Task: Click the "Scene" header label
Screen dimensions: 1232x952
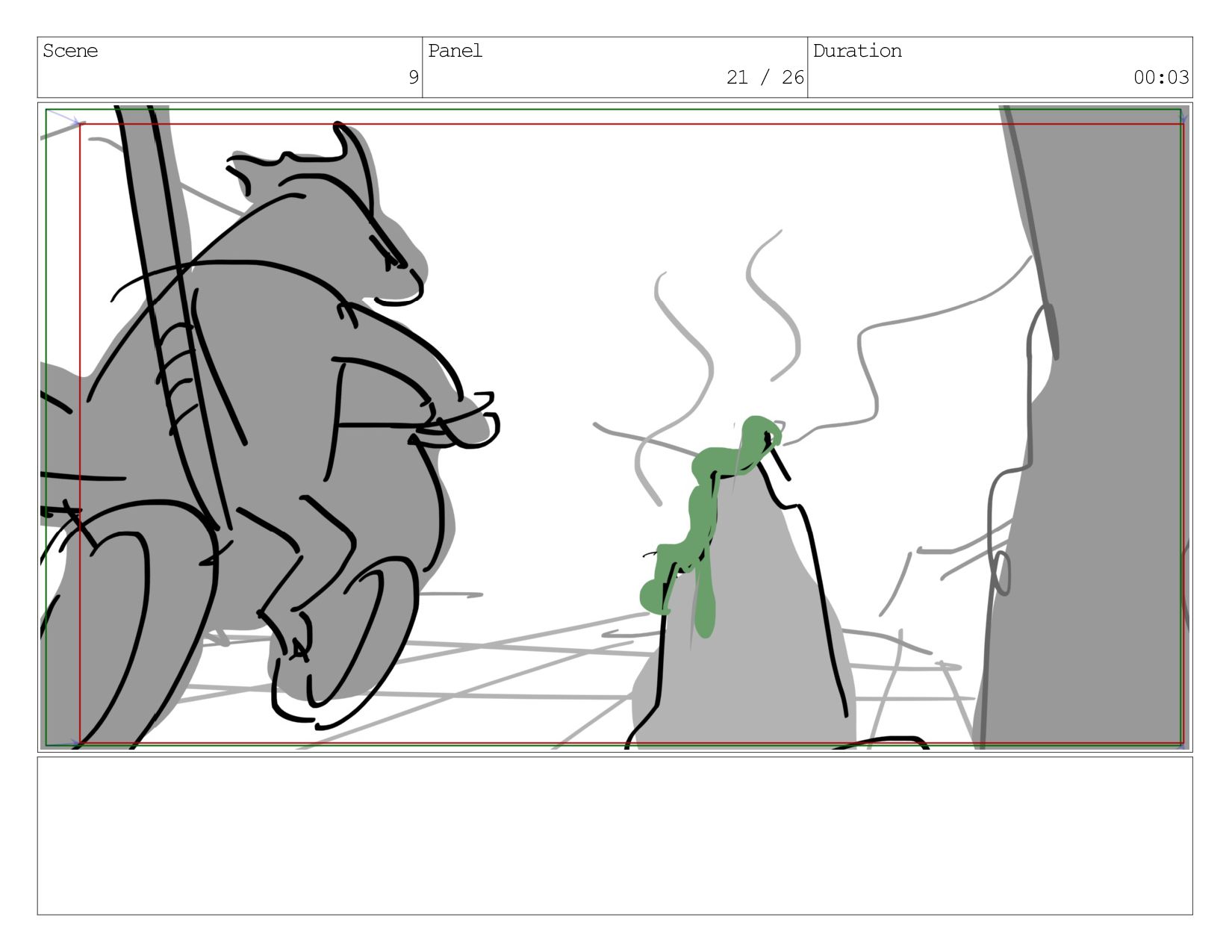Action: click(x=70, y=51)
